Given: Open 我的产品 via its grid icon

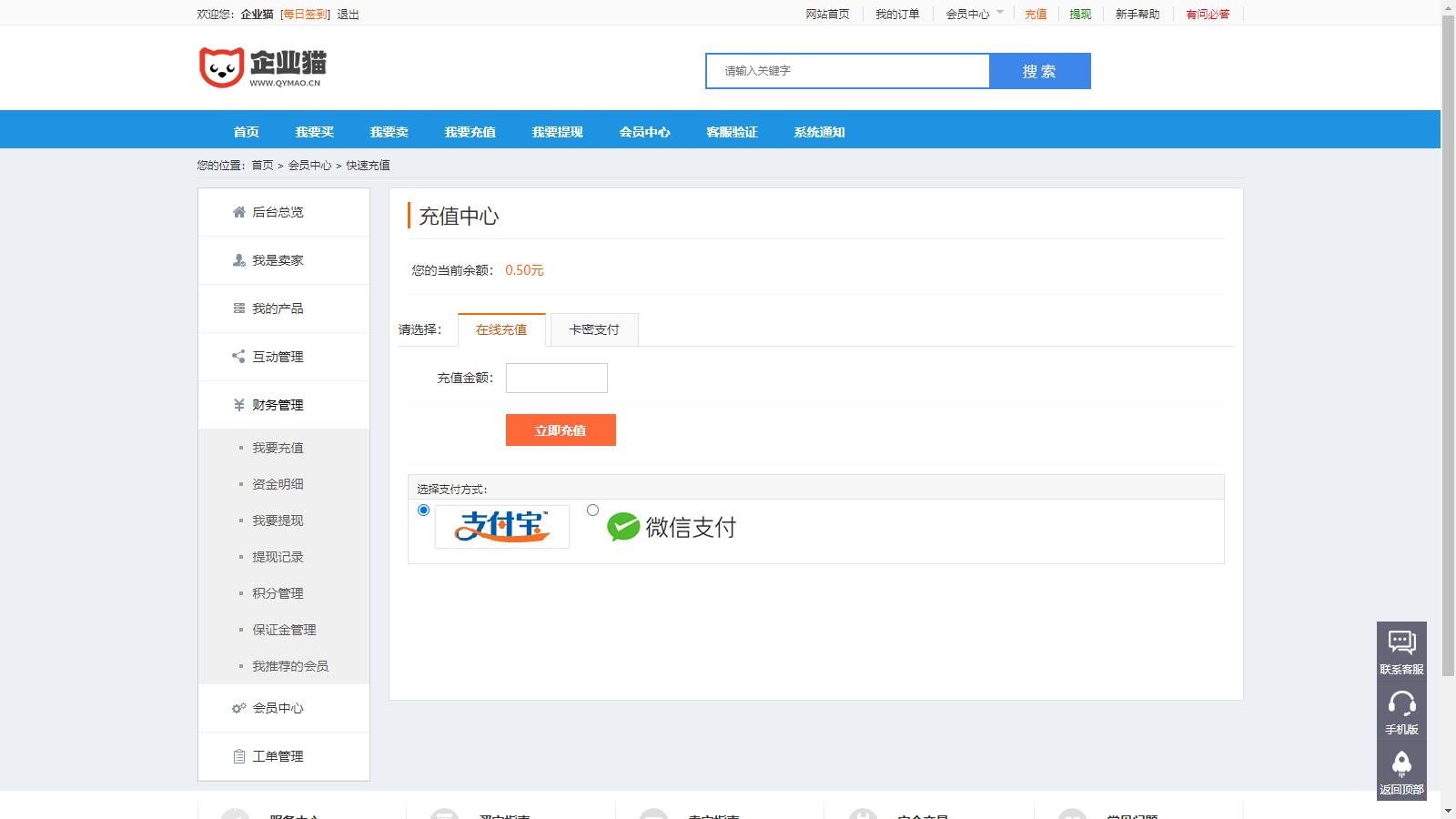Looking at the screenshot, I should tap(238, 308).
